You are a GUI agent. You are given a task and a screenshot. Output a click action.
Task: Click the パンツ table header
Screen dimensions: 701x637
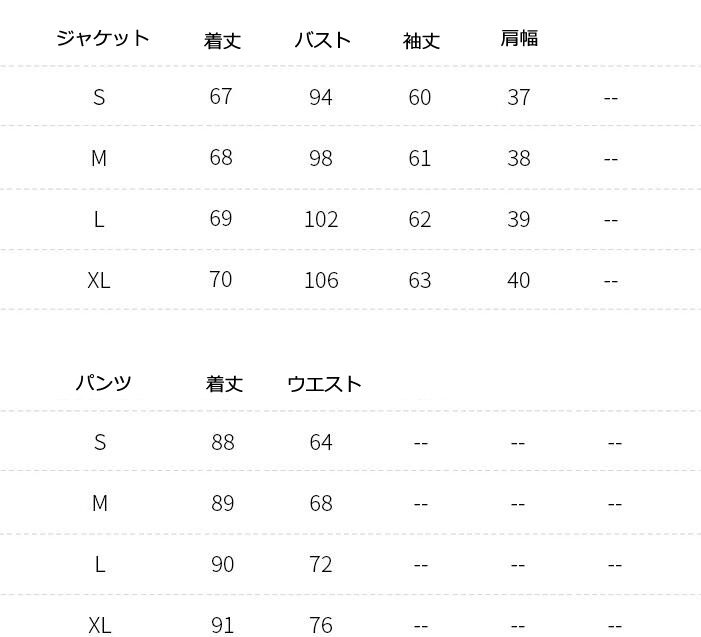[103, 383]
